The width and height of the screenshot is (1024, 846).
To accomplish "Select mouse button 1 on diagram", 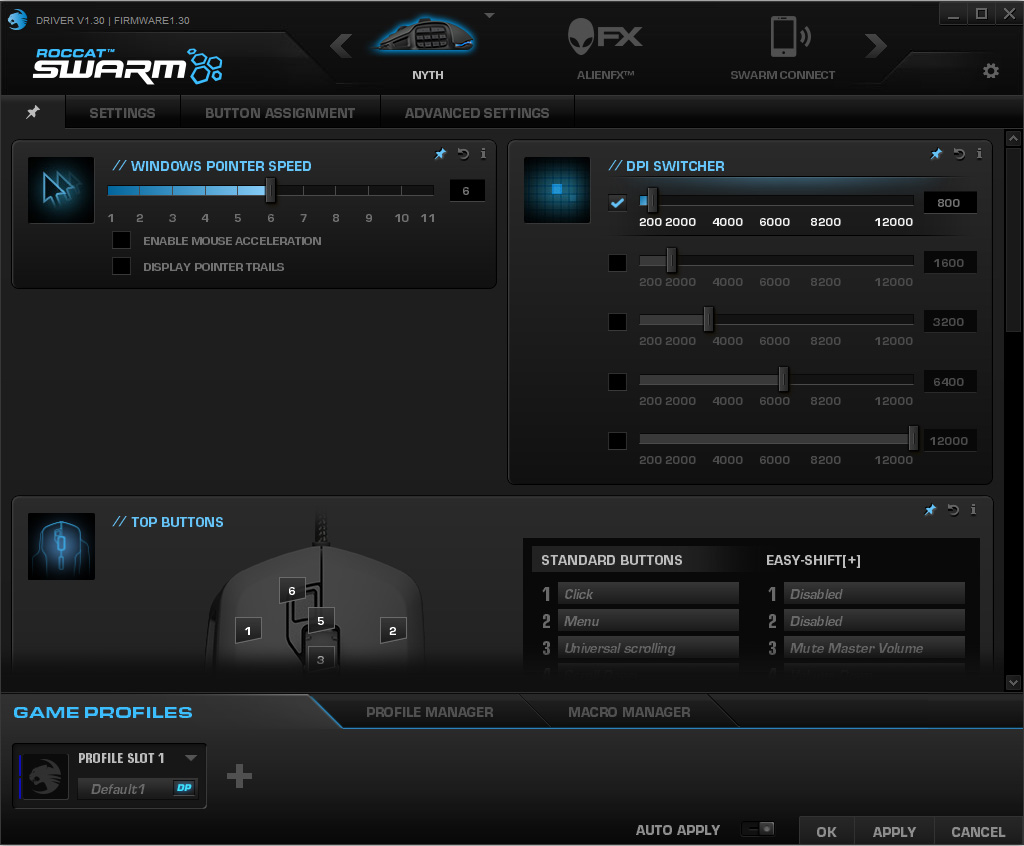I will (x=248, y=630).
